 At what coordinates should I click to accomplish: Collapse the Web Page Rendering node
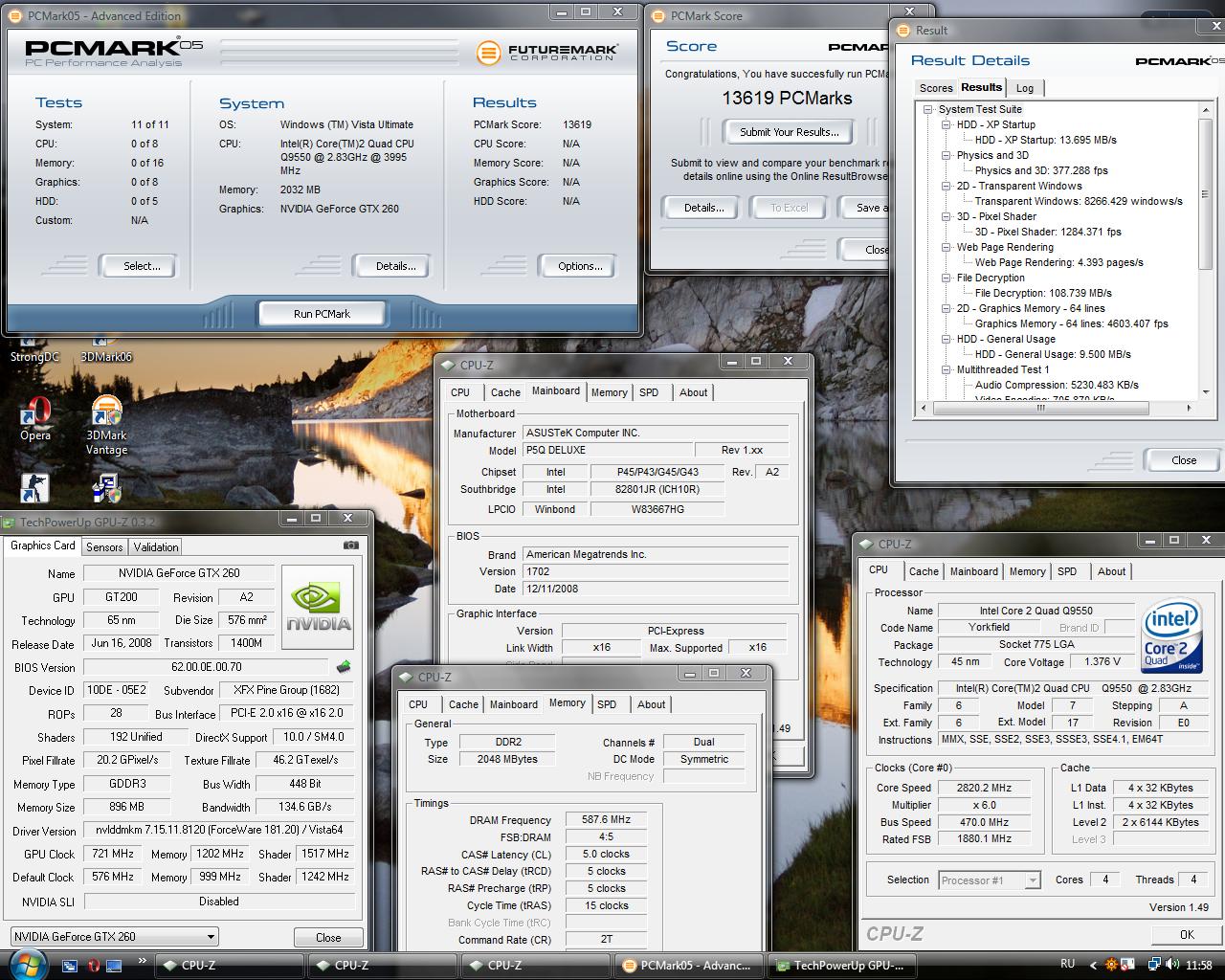946,247
